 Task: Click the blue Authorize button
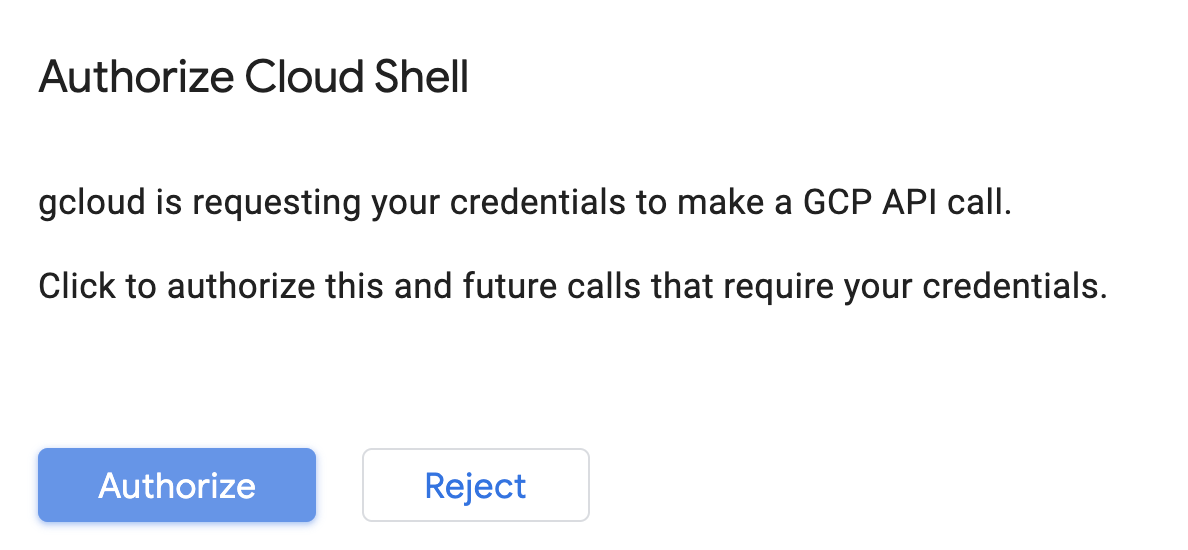177,485
